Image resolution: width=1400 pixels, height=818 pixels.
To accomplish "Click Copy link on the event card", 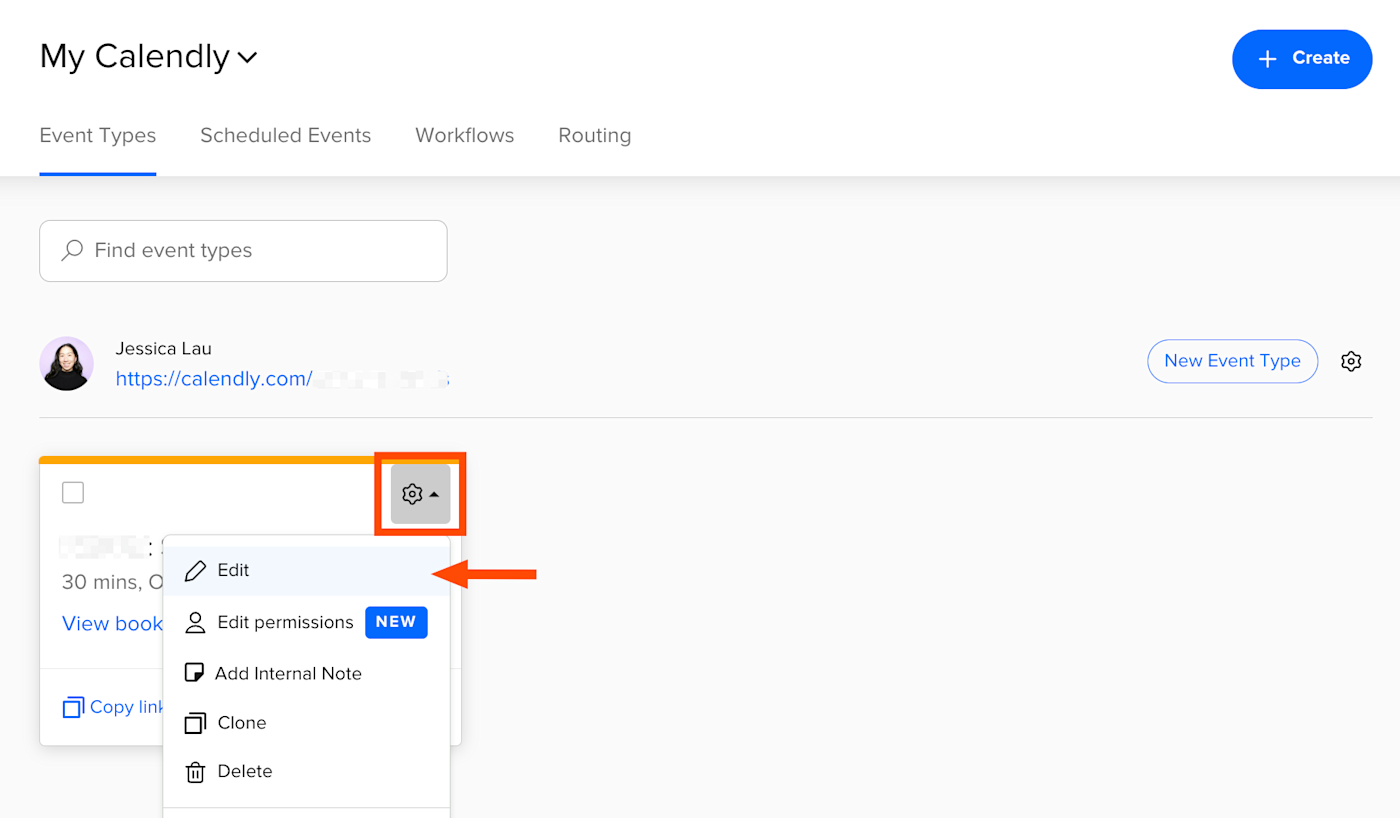I will coord(113,707).
